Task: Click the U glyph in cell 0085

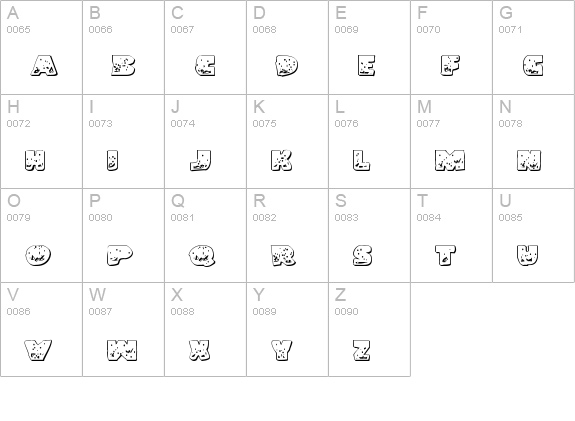Action: pos(527,255)
